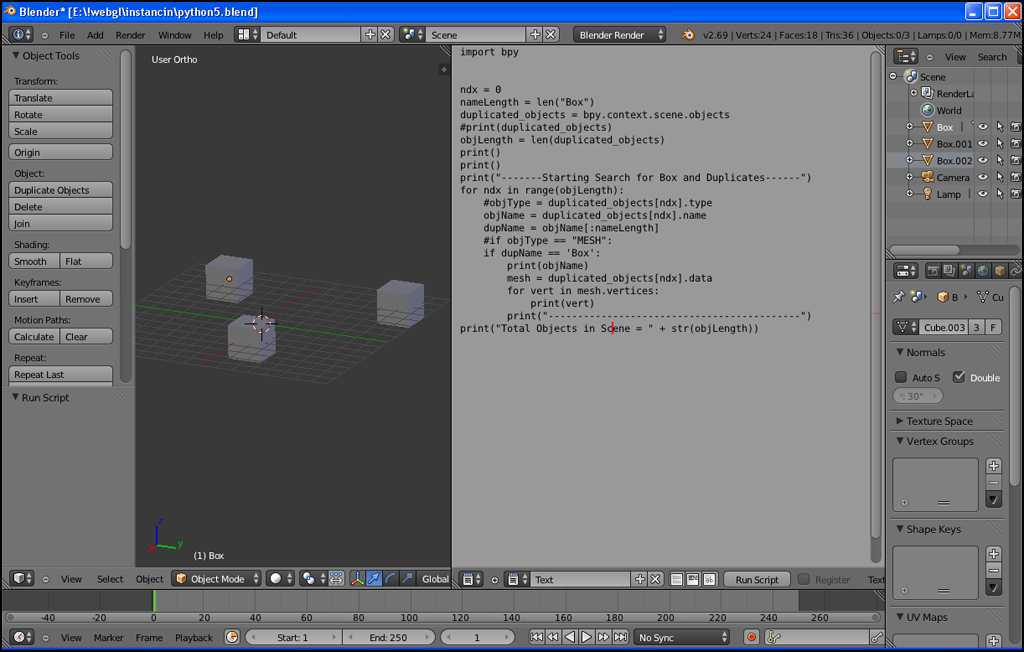Open the Render menu

[130, 35]
